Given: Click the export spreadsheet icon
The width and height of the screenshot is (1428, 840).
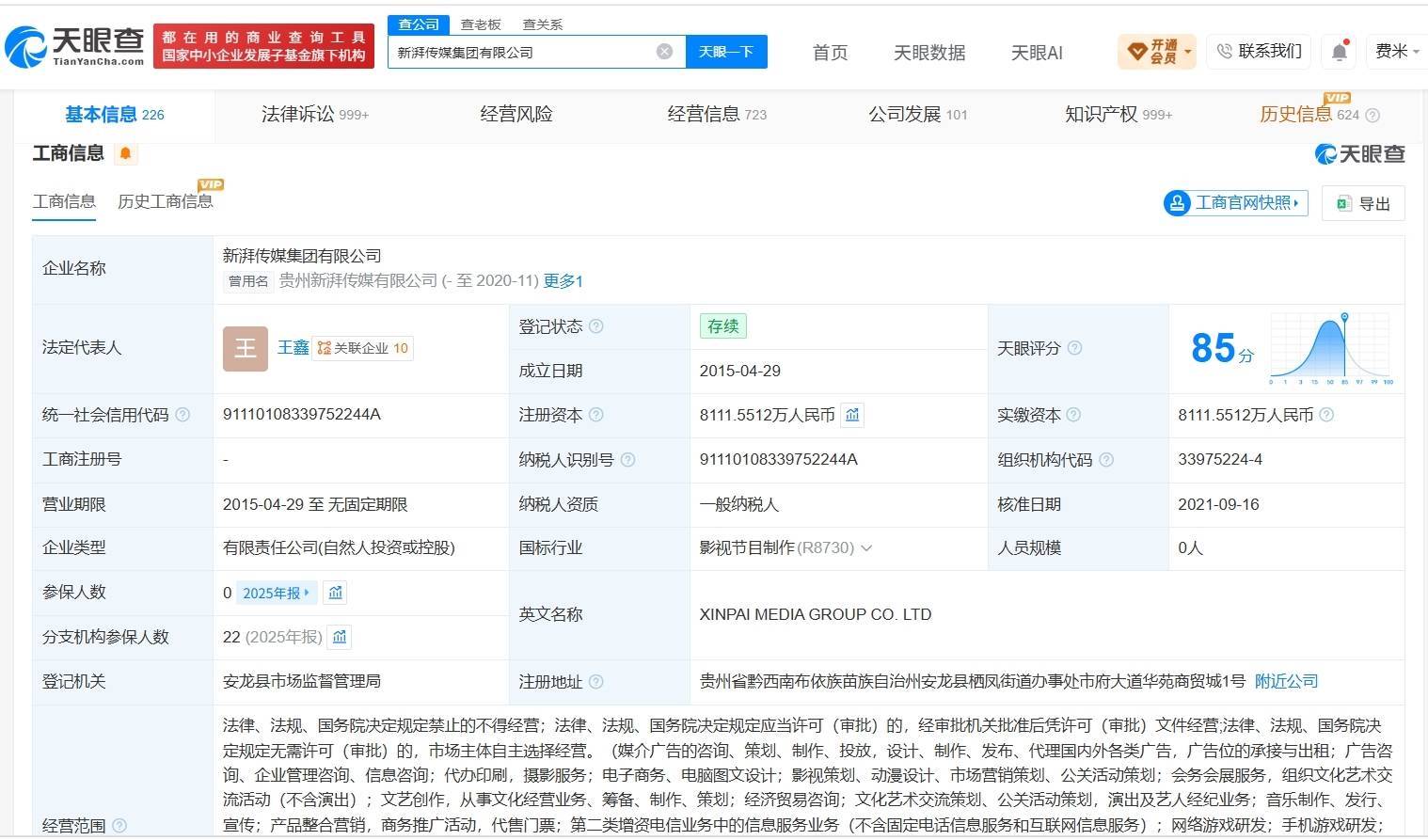Looking at the screenshot, I should tap(1344, 203).
